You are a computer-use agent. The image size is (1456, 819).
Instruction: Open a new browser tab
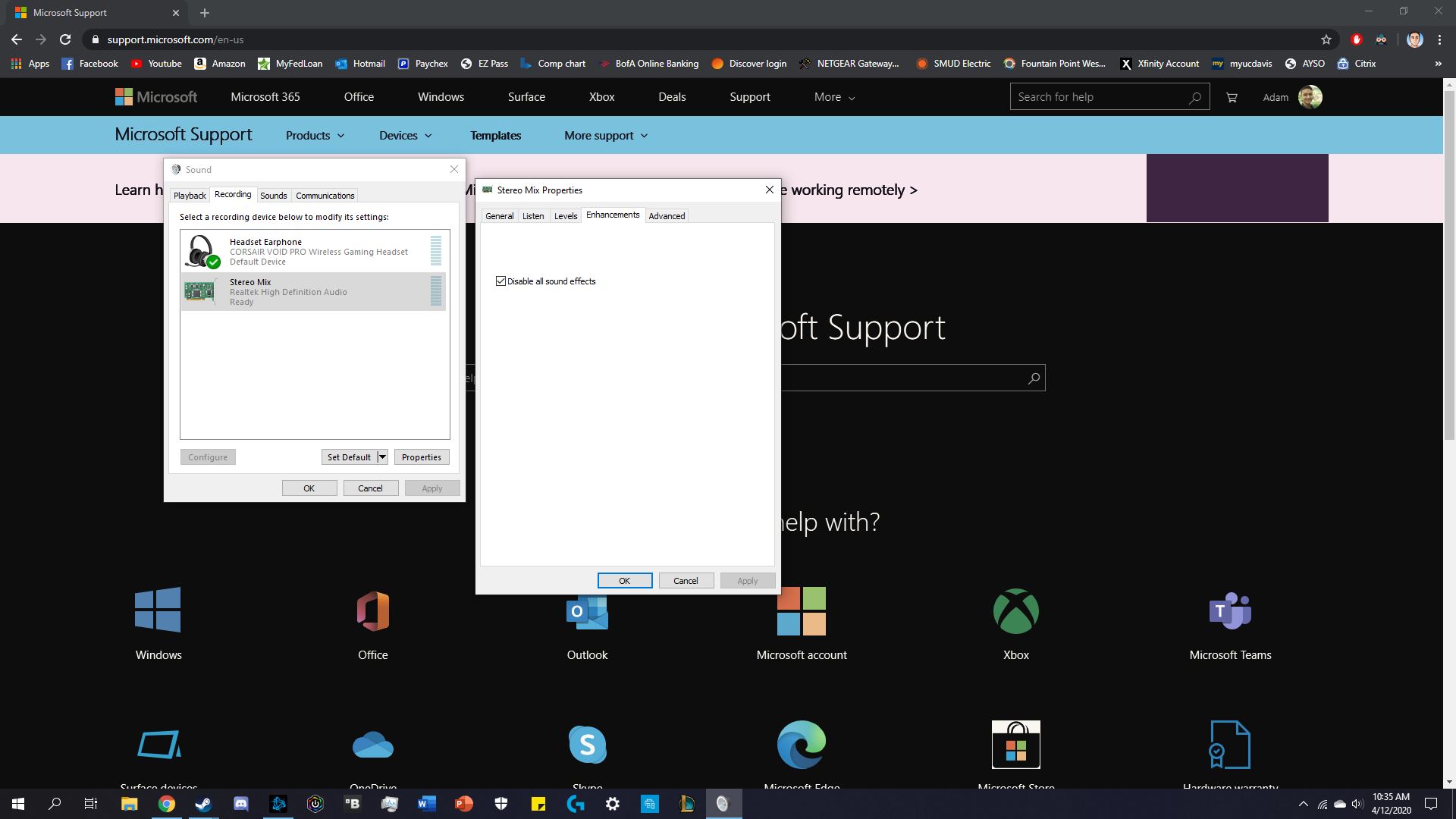(205, 13)
